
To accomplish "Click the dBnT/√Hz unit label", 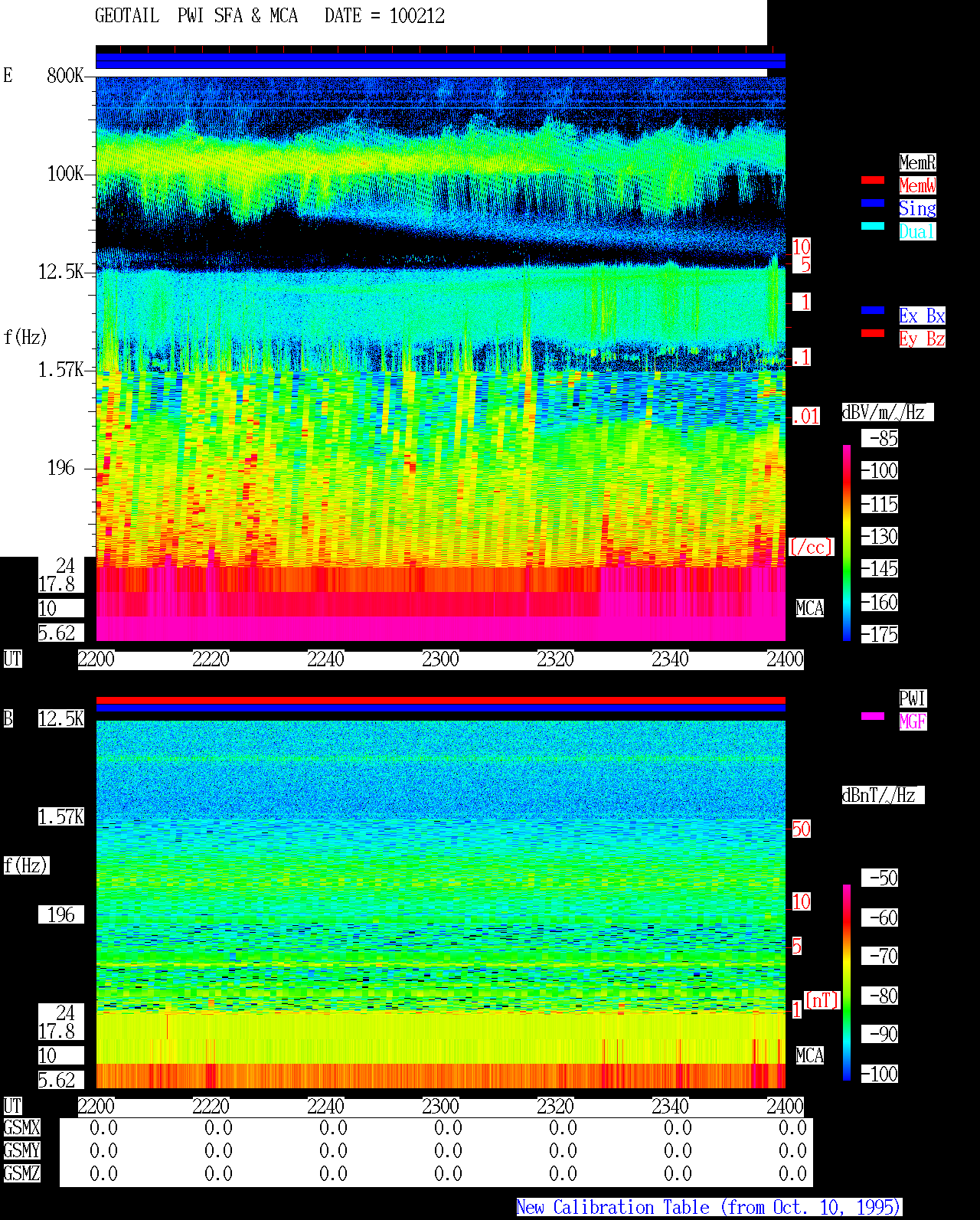I will coord(883,795).
